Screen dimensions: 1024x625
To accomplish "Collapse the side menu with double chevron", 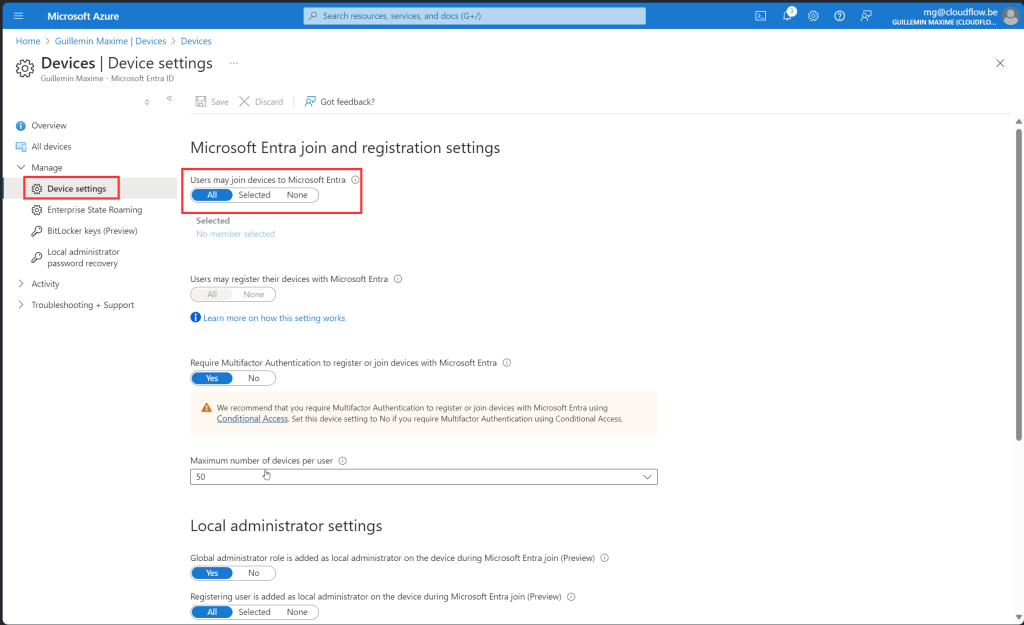I will point(169,99).
